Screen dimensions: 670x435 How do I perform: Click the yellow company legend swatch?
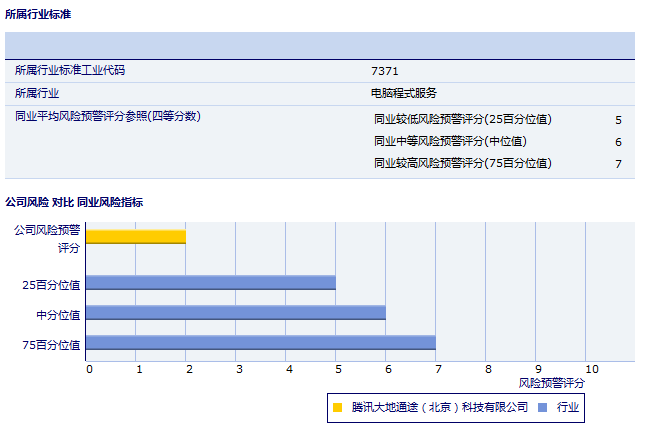click(337, 408)
